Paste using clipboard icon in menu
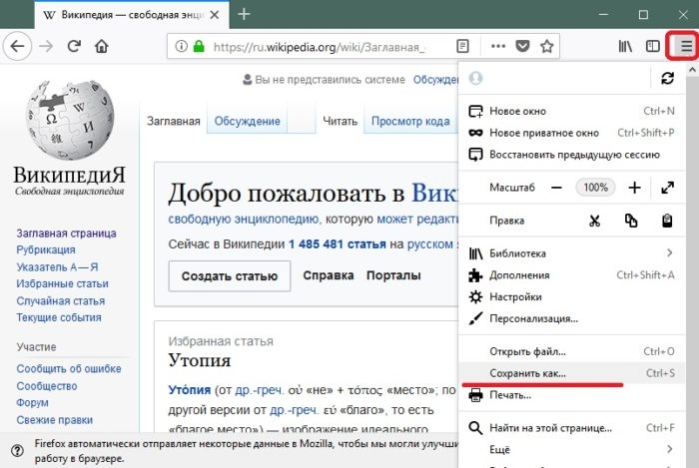Viewport: 699px width, 468px height. (x=667, y=221)
